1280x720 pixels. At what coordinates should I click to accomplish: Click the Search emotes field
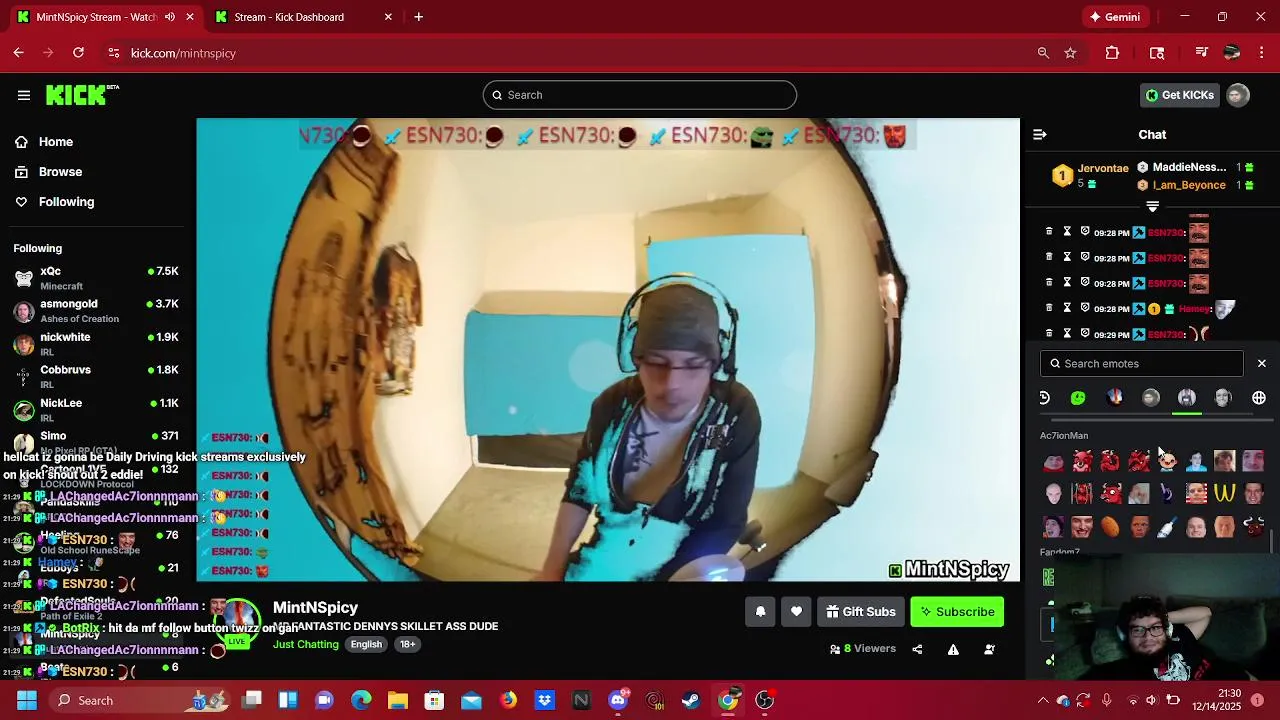click(1142, 364)
